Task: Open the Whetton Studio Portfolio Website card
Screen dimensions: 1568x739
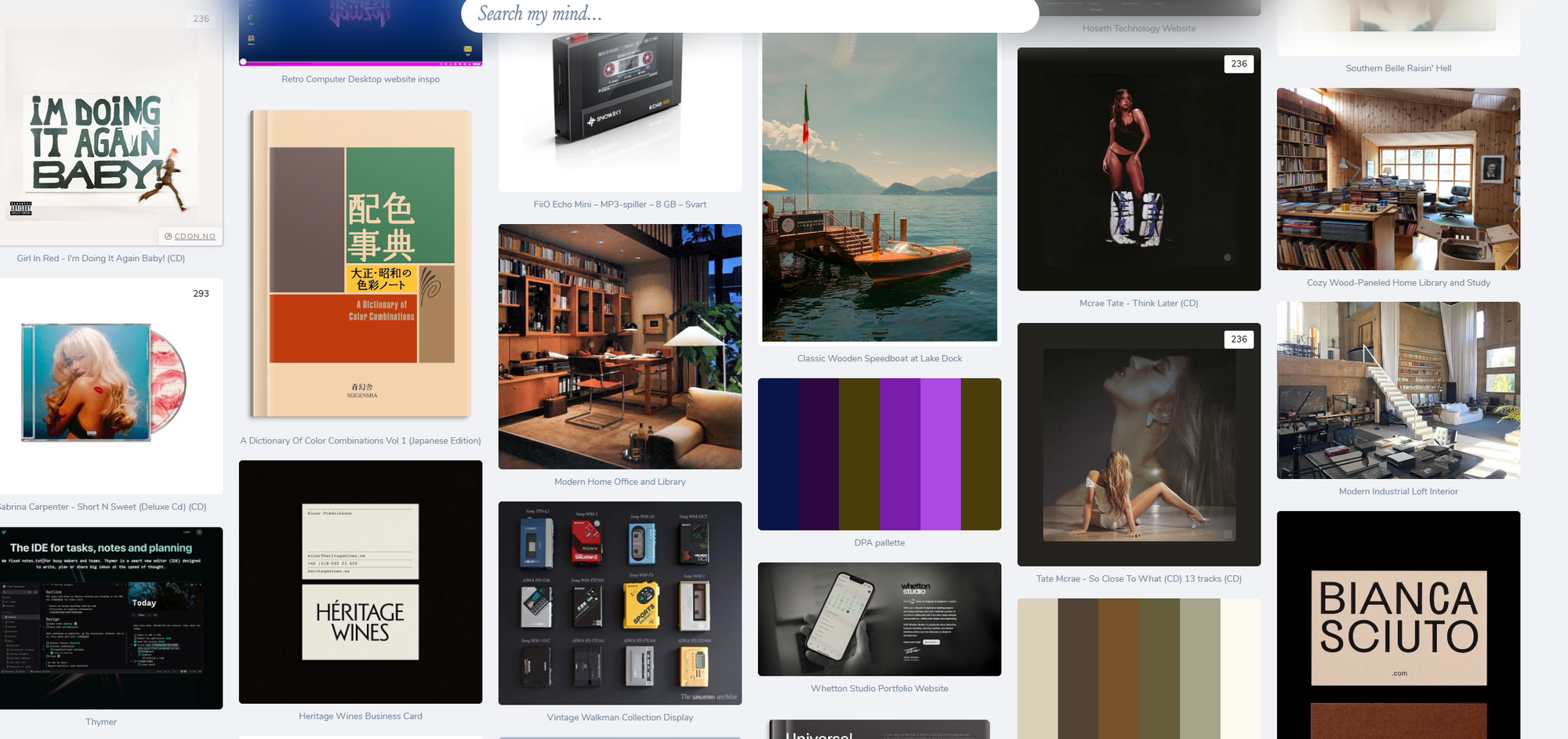Action: 879,618
